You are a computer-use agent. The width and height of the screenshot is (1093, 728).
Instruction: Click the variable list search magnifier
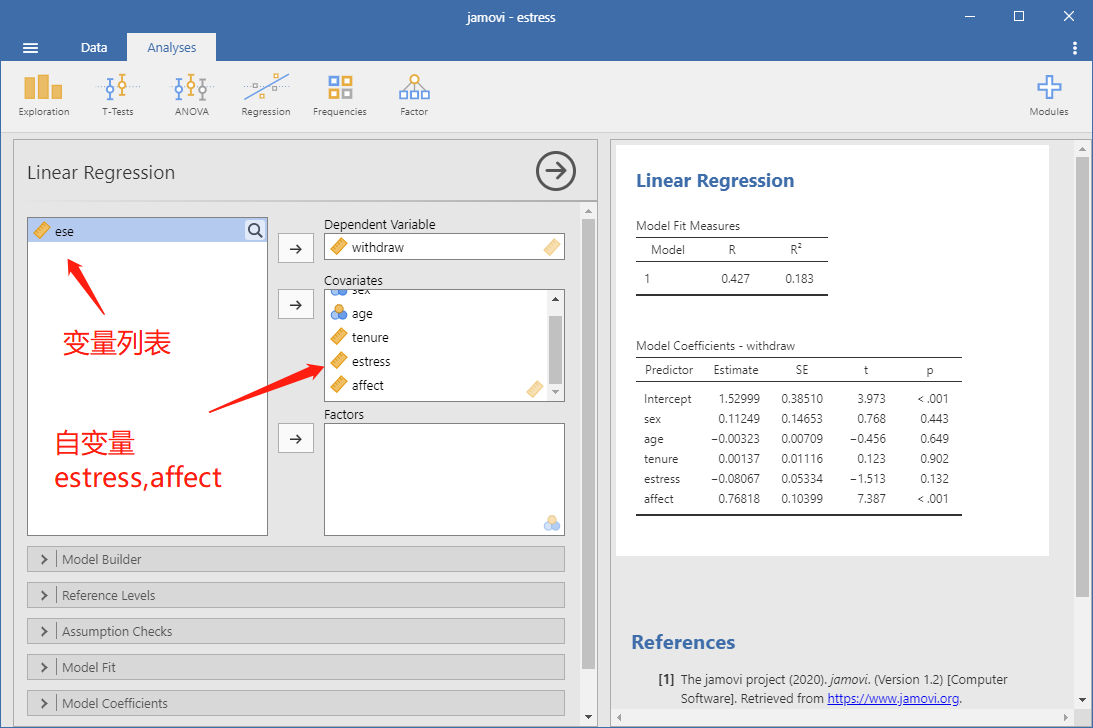click(x=255, y=231)
